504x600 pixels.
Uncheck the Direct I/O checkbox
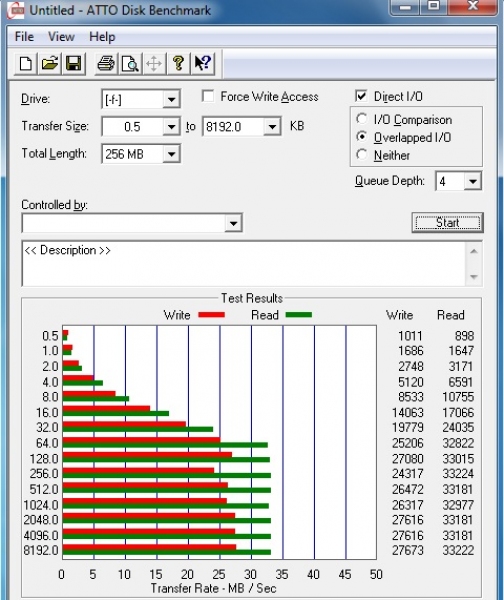361,96
